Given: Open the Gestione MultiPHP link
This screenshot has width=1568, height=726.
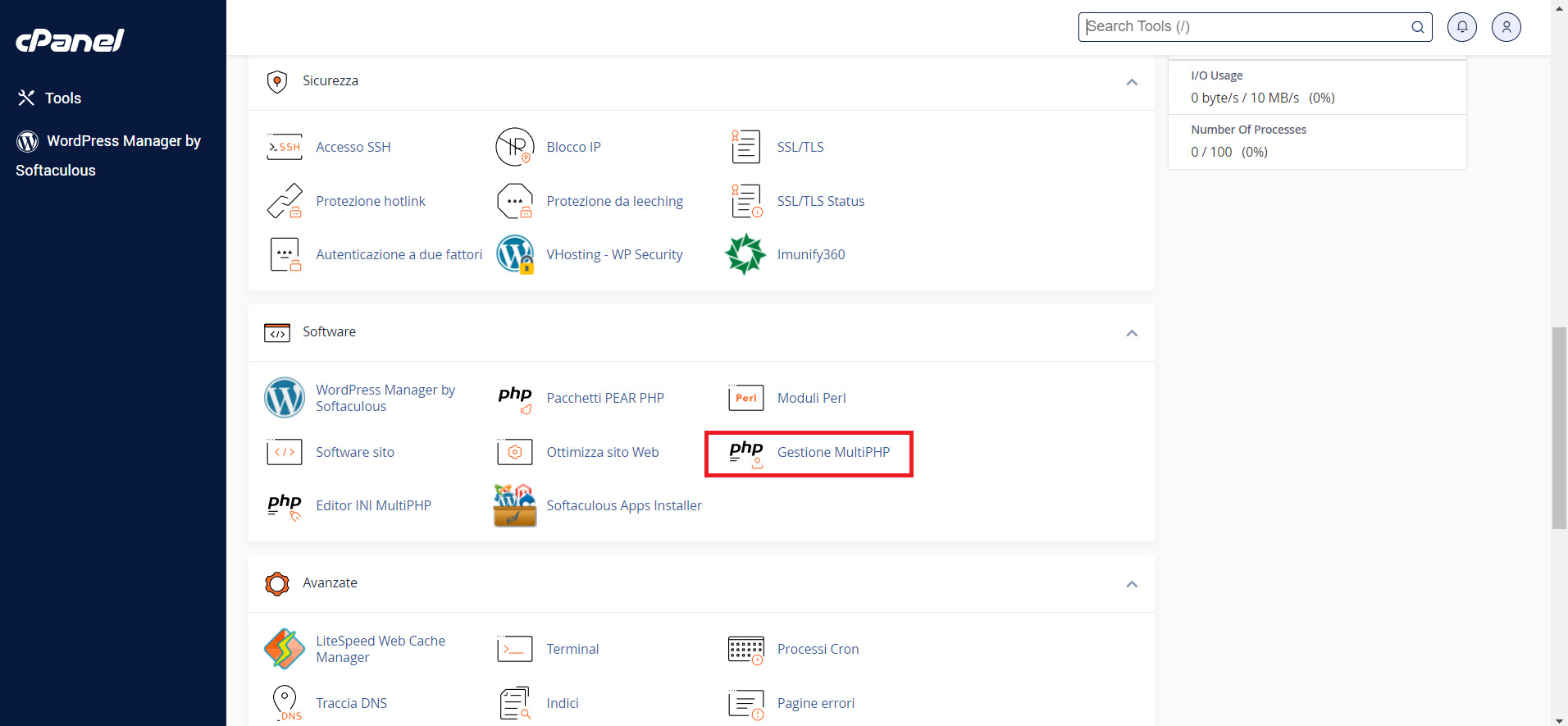Looking at the screenshot, I should 833,452.
